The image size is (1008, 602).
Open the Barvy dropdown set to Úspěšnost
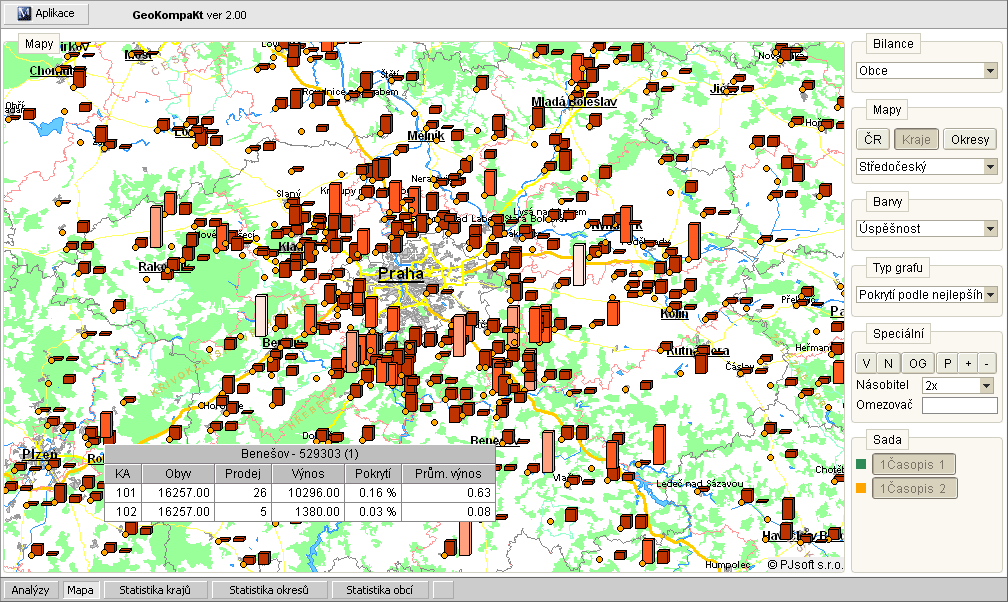coord(927,229)
